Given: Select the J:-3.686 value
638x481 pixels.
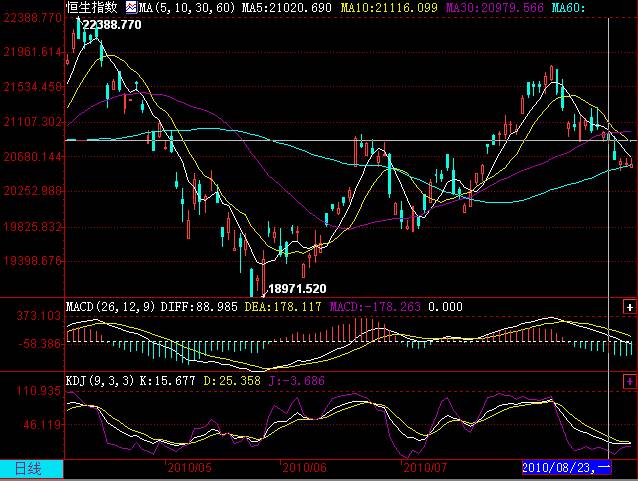Looking at the screenshot, I should pos(297,381).
